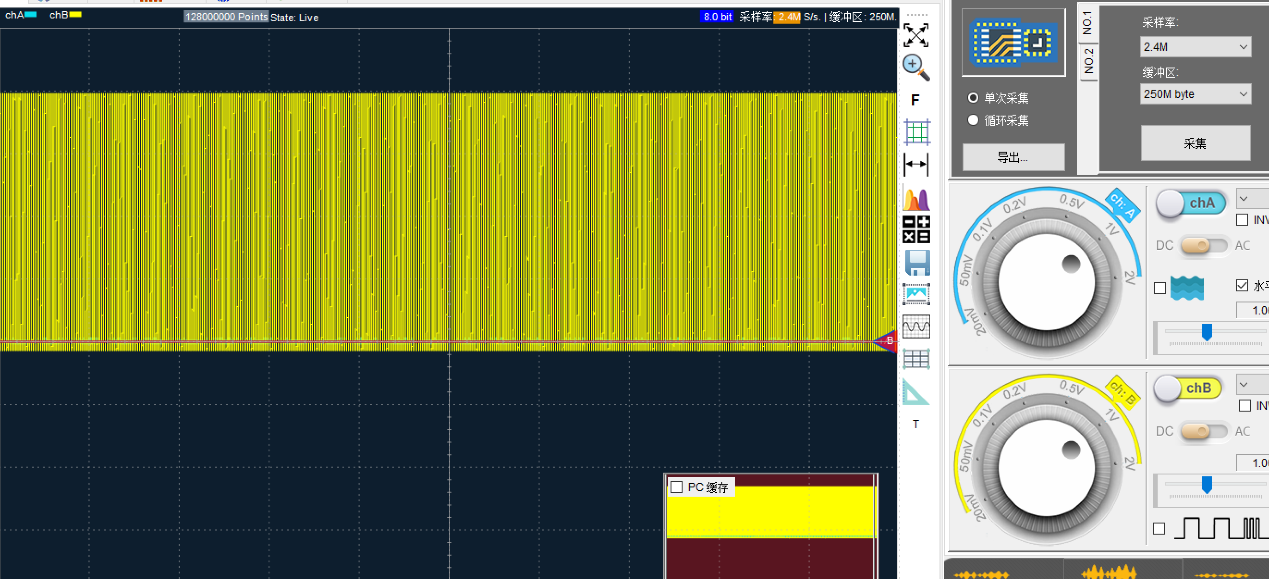The width and height of the screenshot is (1269, 579).
Task: Toggle the chB channel switch
Action: pos(1188,388)
